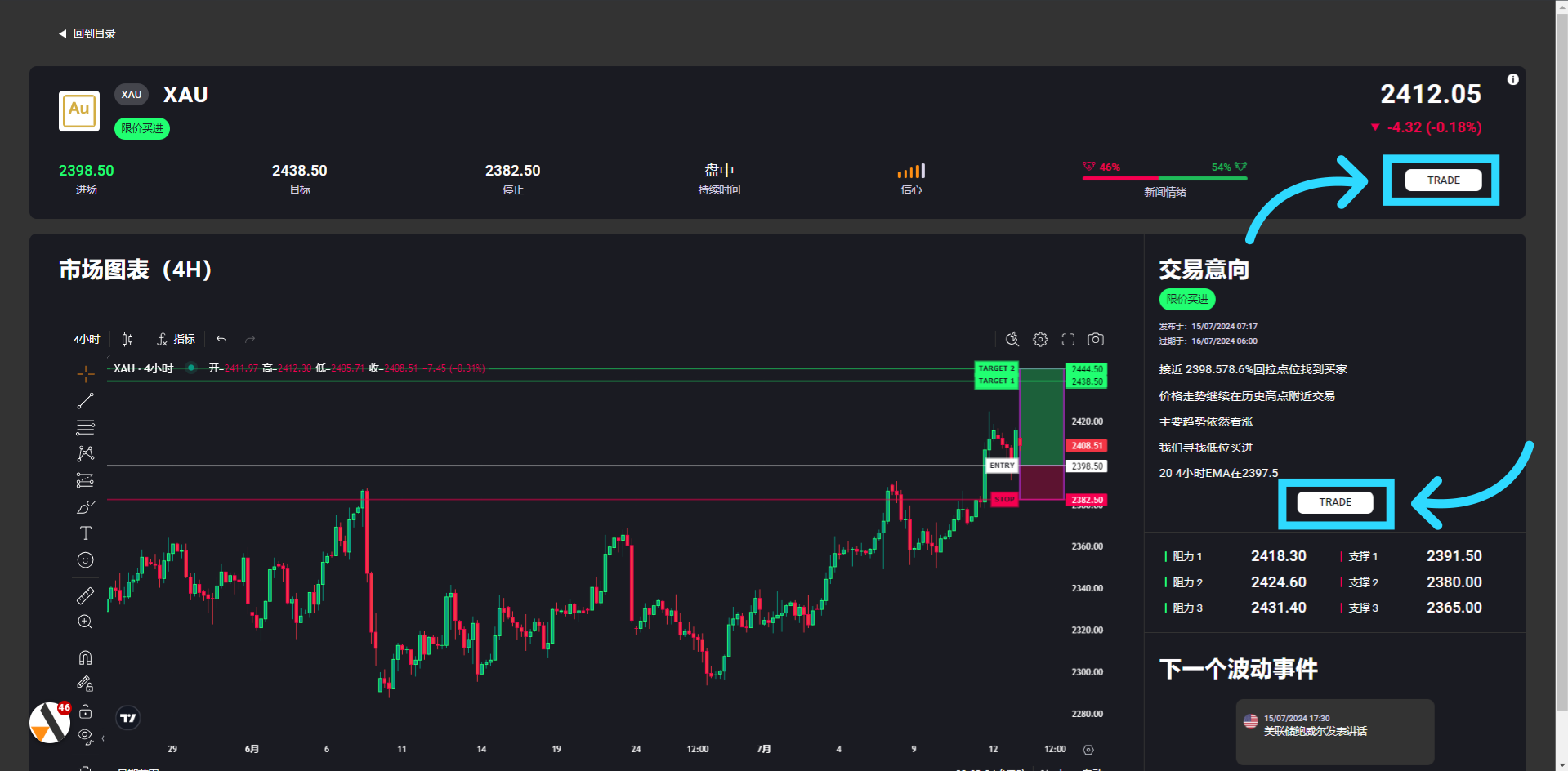Open the upcoming Powell speech event card
The width and height of the screenshot is (1568, 771).
click(x=1334, y=730)
